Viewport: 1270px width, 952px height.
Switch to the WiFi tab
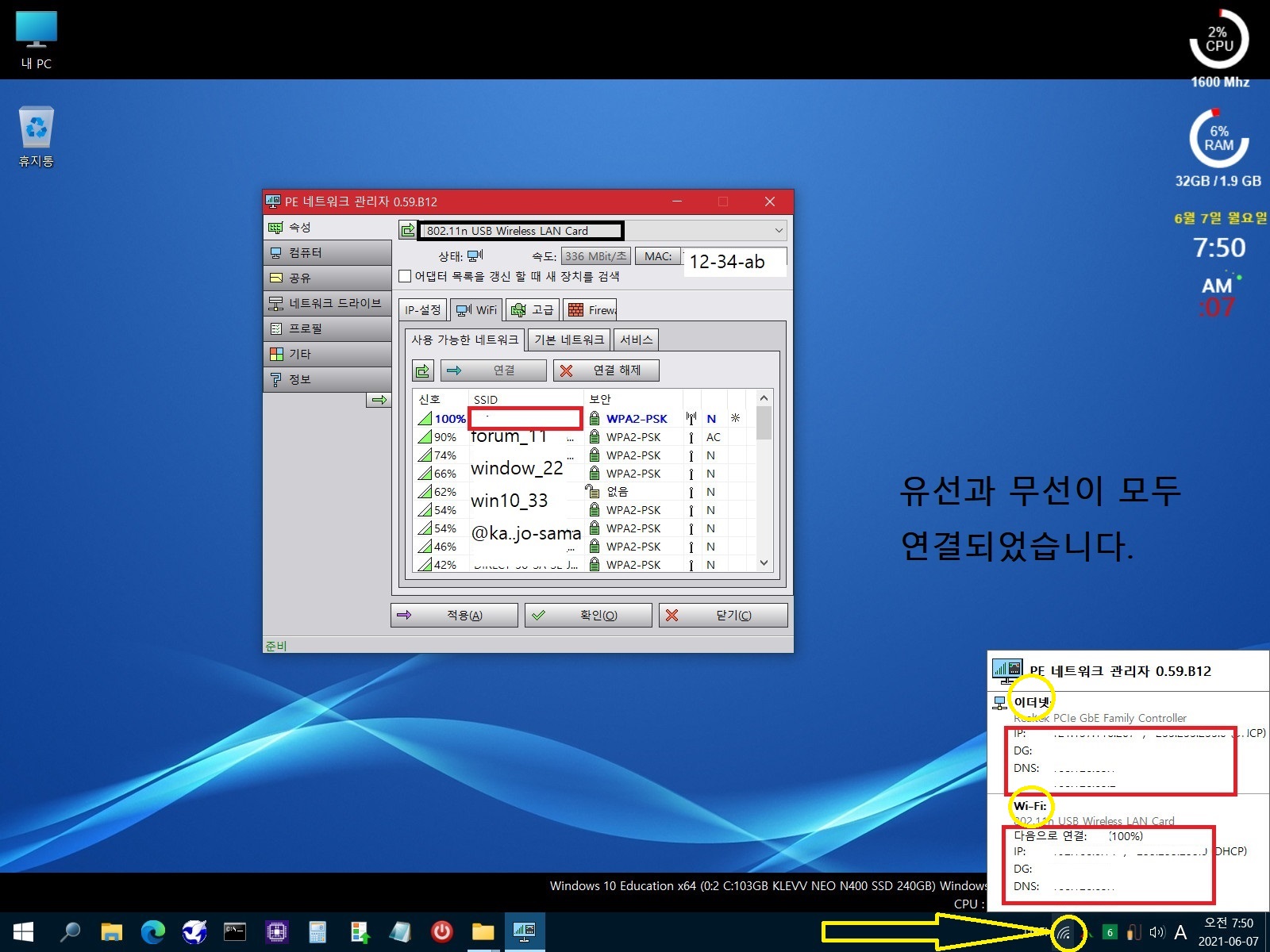tap(476, 309)
